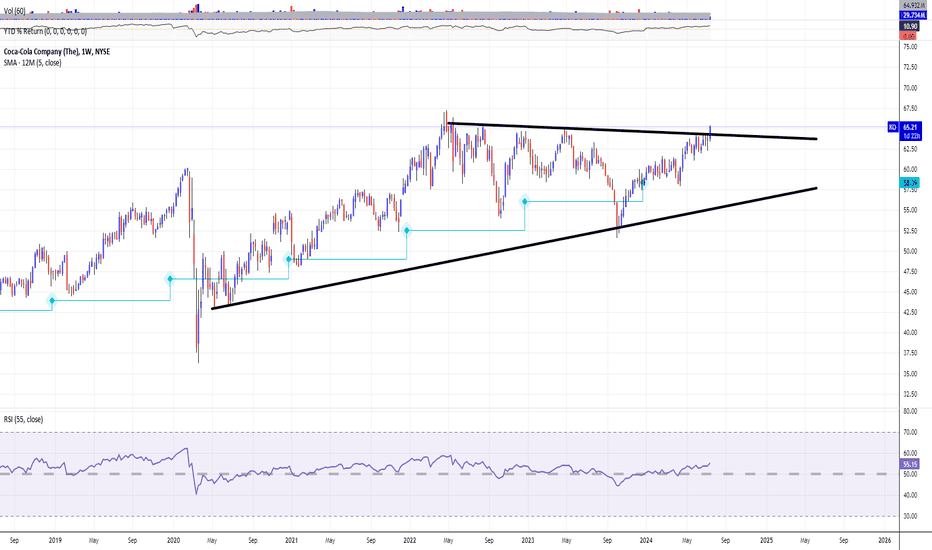Image resolution: width=932 pixels, height=550 pixels.
Task: Click the 65.21 current price label
Action: tap(911, 127)
